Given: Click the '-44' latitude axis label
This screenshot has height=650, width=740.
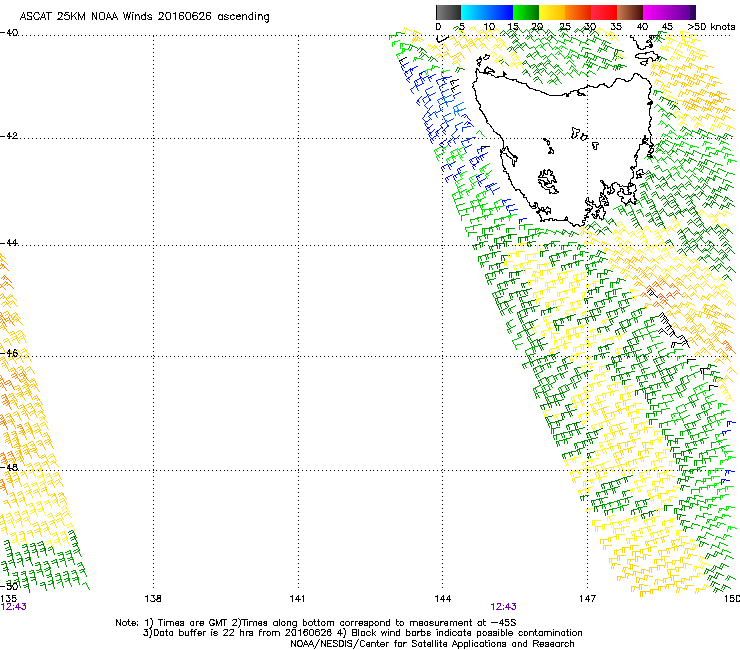Looking at the screenshot, I should (9, 243).
